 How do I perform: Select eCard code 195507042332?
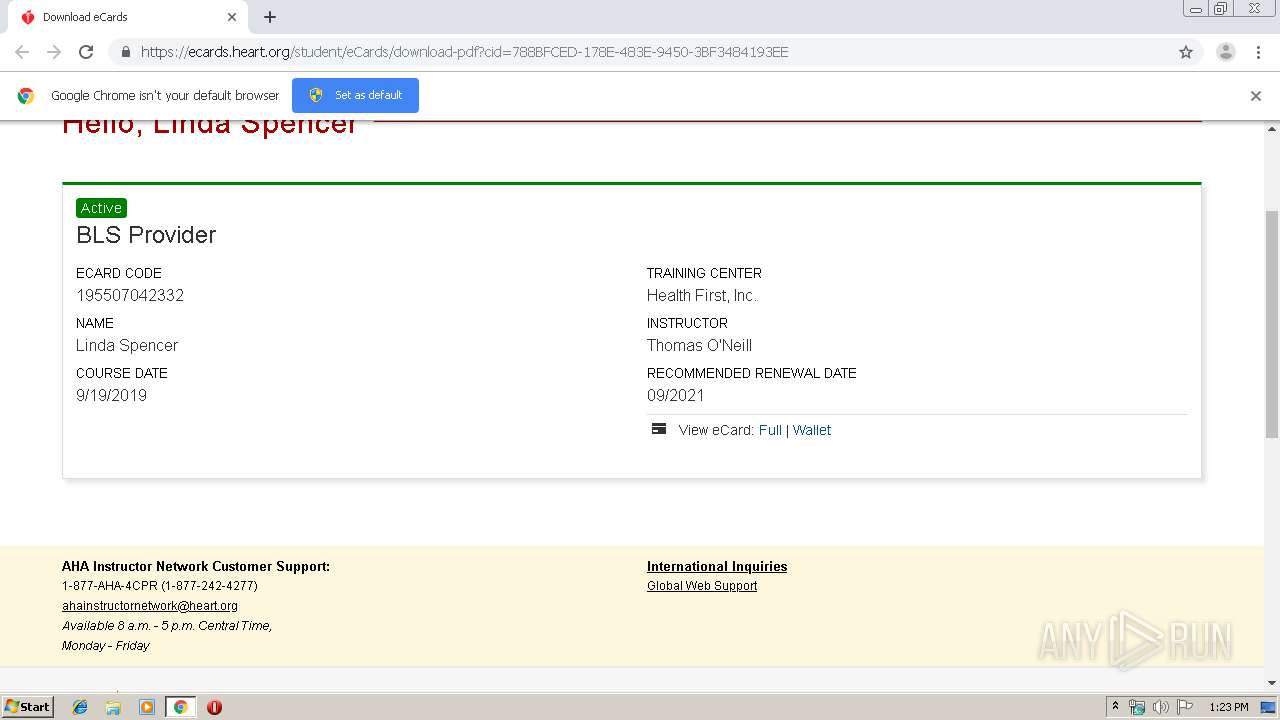[130, 295]
